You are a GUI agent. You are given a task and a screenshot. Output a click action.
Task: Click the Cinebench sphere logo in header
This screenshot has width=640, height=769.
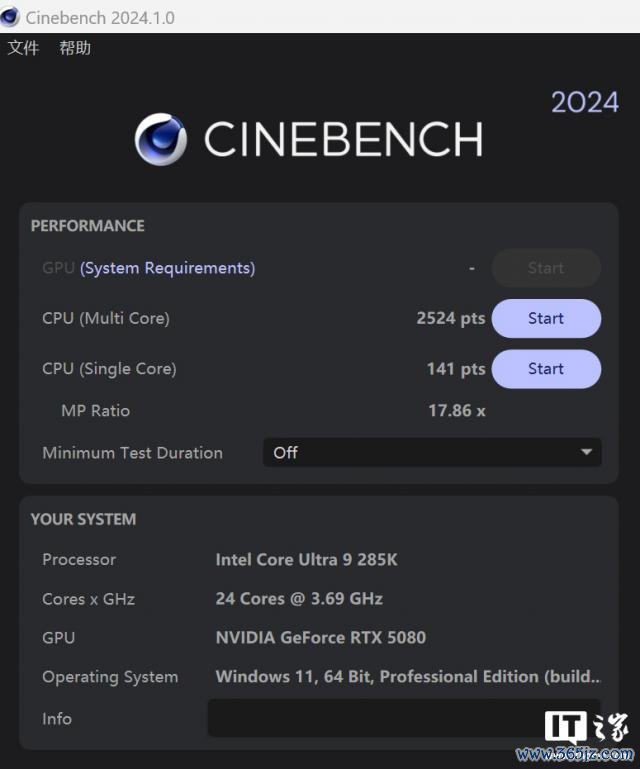(161, 139)
